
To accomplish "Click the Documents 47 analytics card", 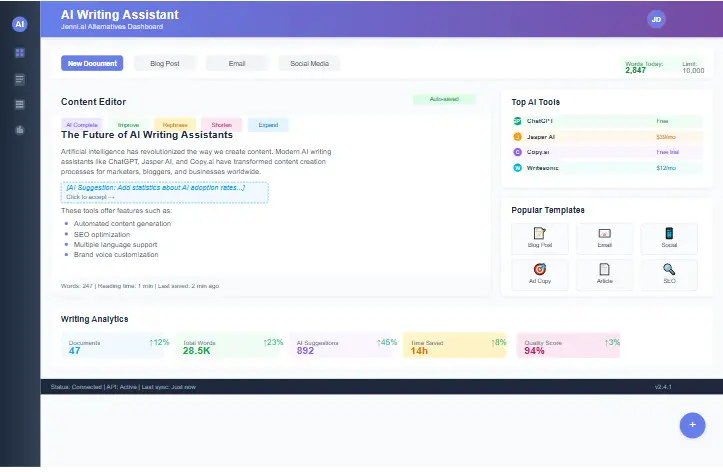I will pyautogui.click(x=113, y=346).
